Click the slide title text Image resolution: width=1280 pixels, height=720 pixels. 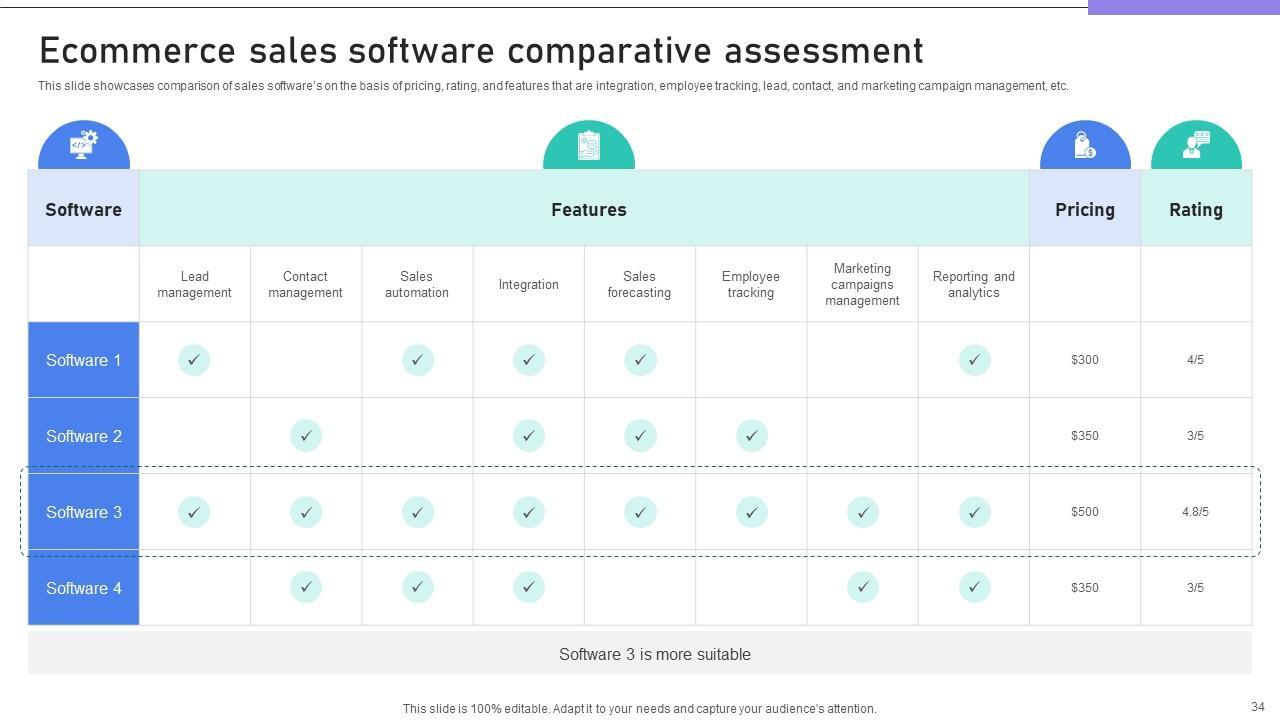[481, 51]
